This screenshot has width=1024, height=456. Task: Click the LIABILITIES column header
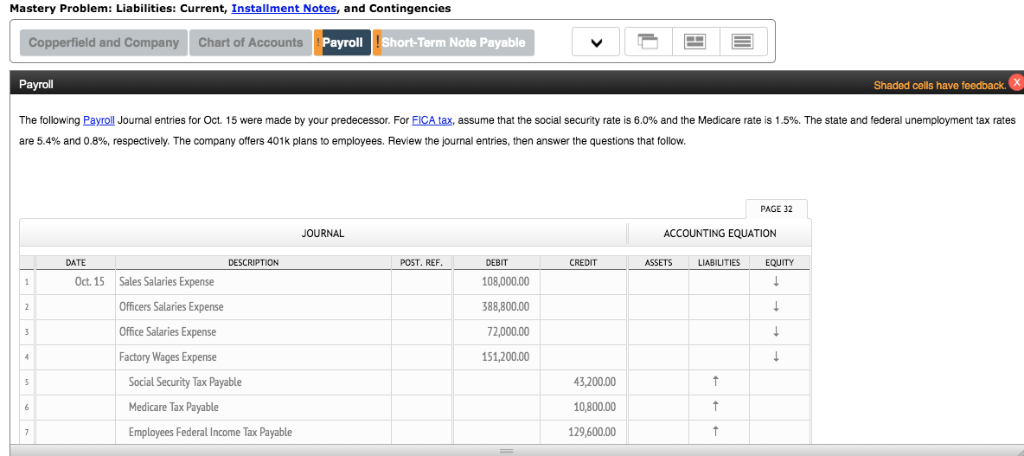pos(719,263)
